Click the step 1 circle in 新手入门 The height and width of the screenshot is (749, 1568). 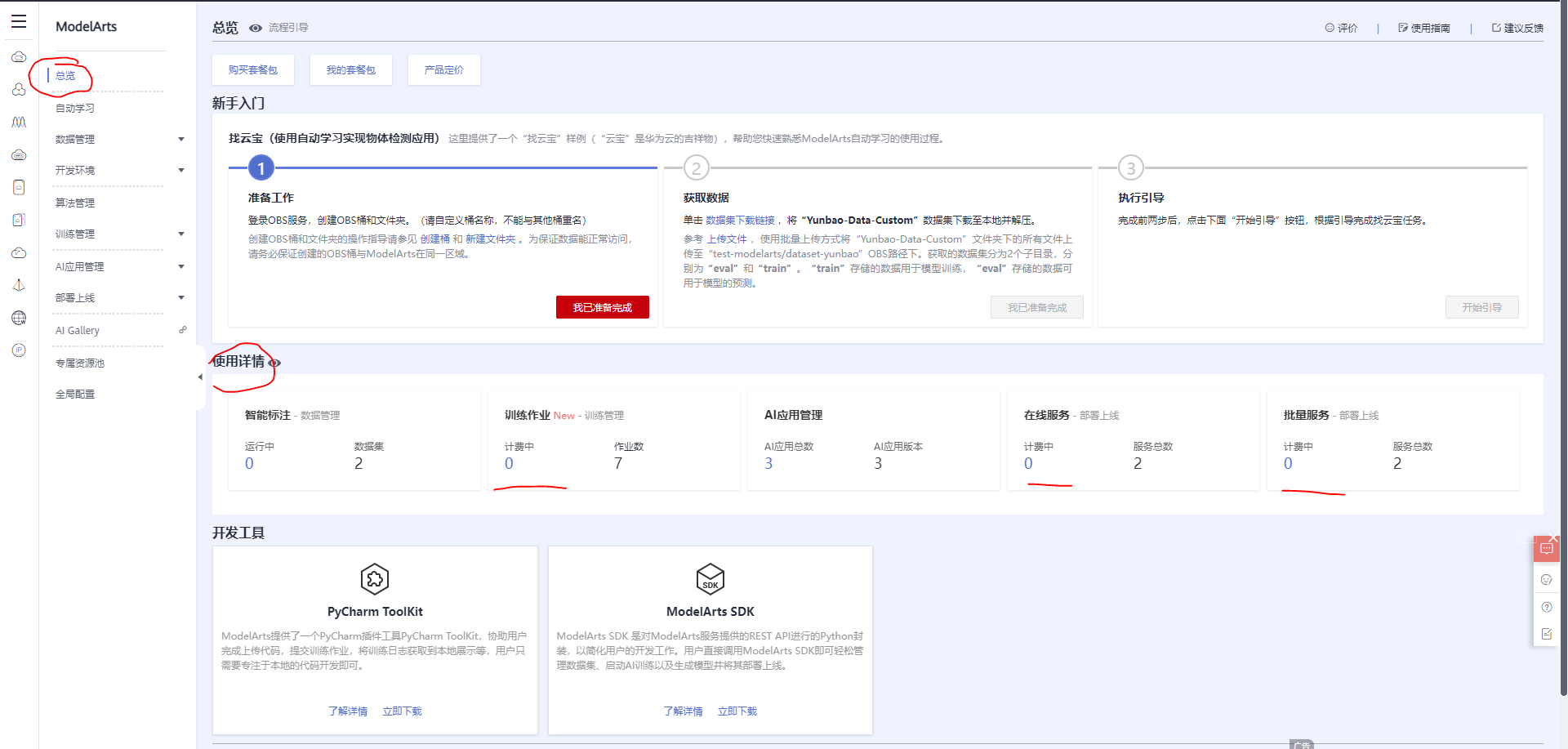coord(261,168)
